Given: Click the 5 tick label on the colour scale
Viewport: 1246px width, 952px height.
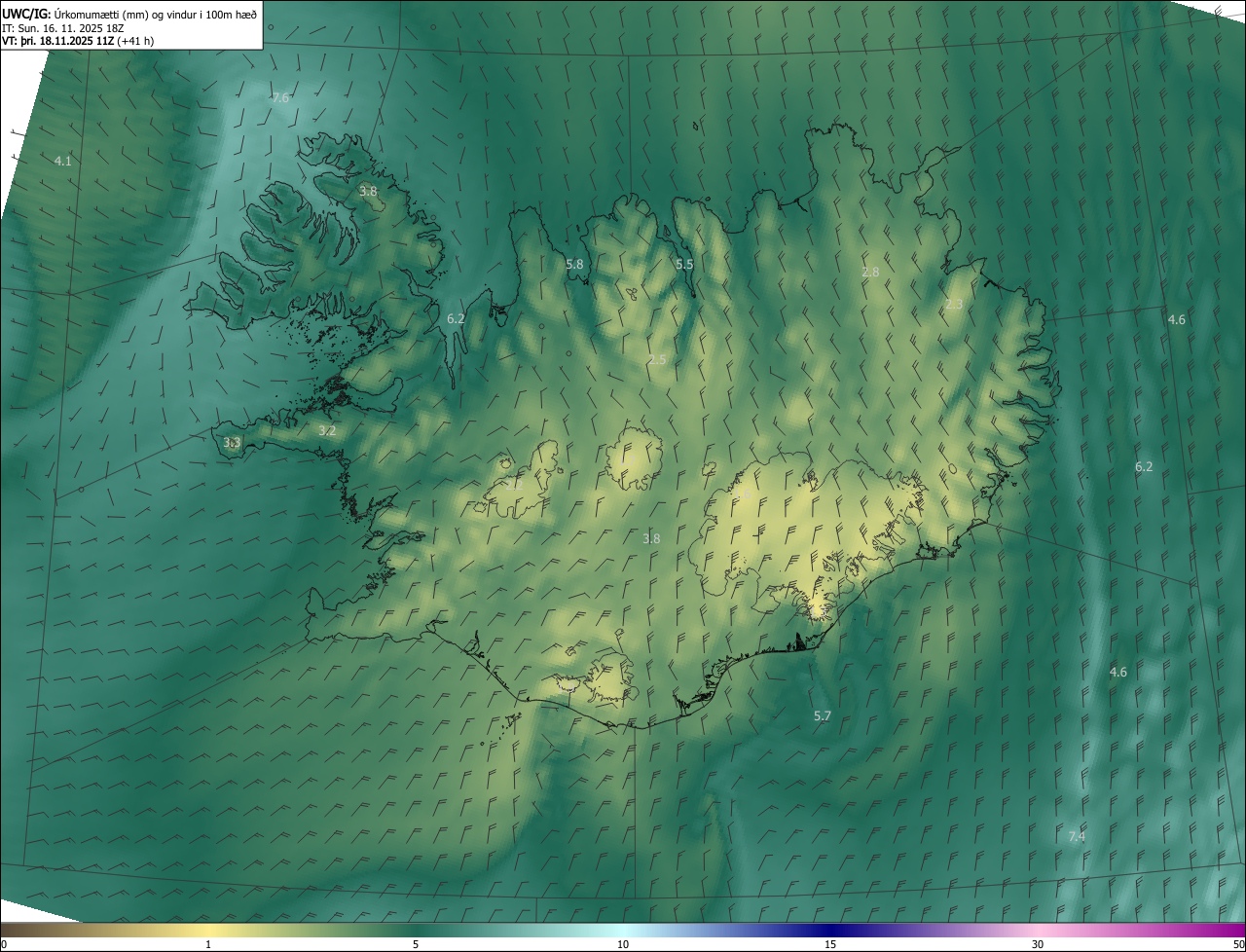Looking at the screenshot, I should [416, 945].
